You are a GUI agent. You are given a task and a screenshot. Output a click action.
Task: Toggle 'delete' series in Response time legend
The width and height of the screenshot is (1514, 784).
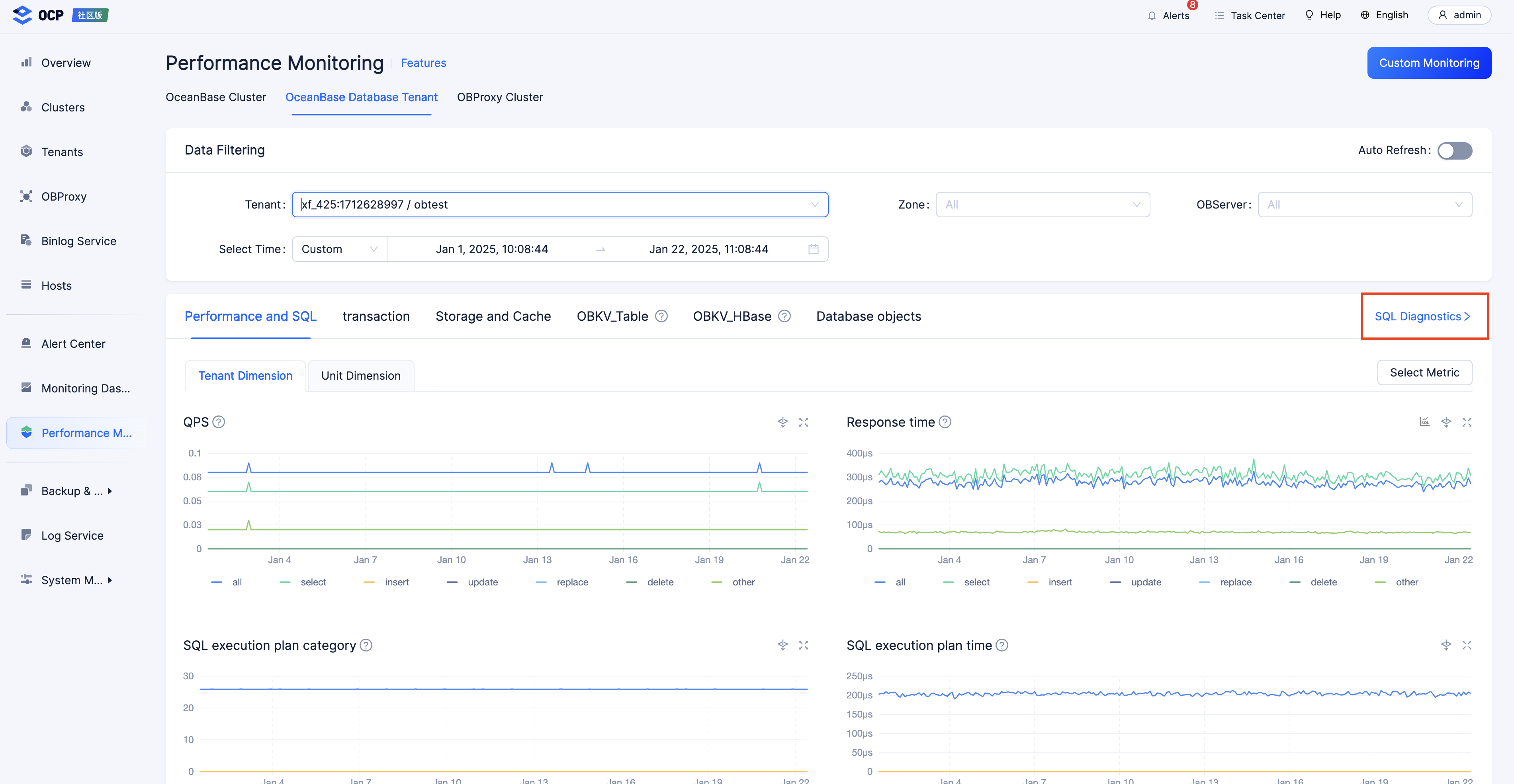(x=1313, y=582)
